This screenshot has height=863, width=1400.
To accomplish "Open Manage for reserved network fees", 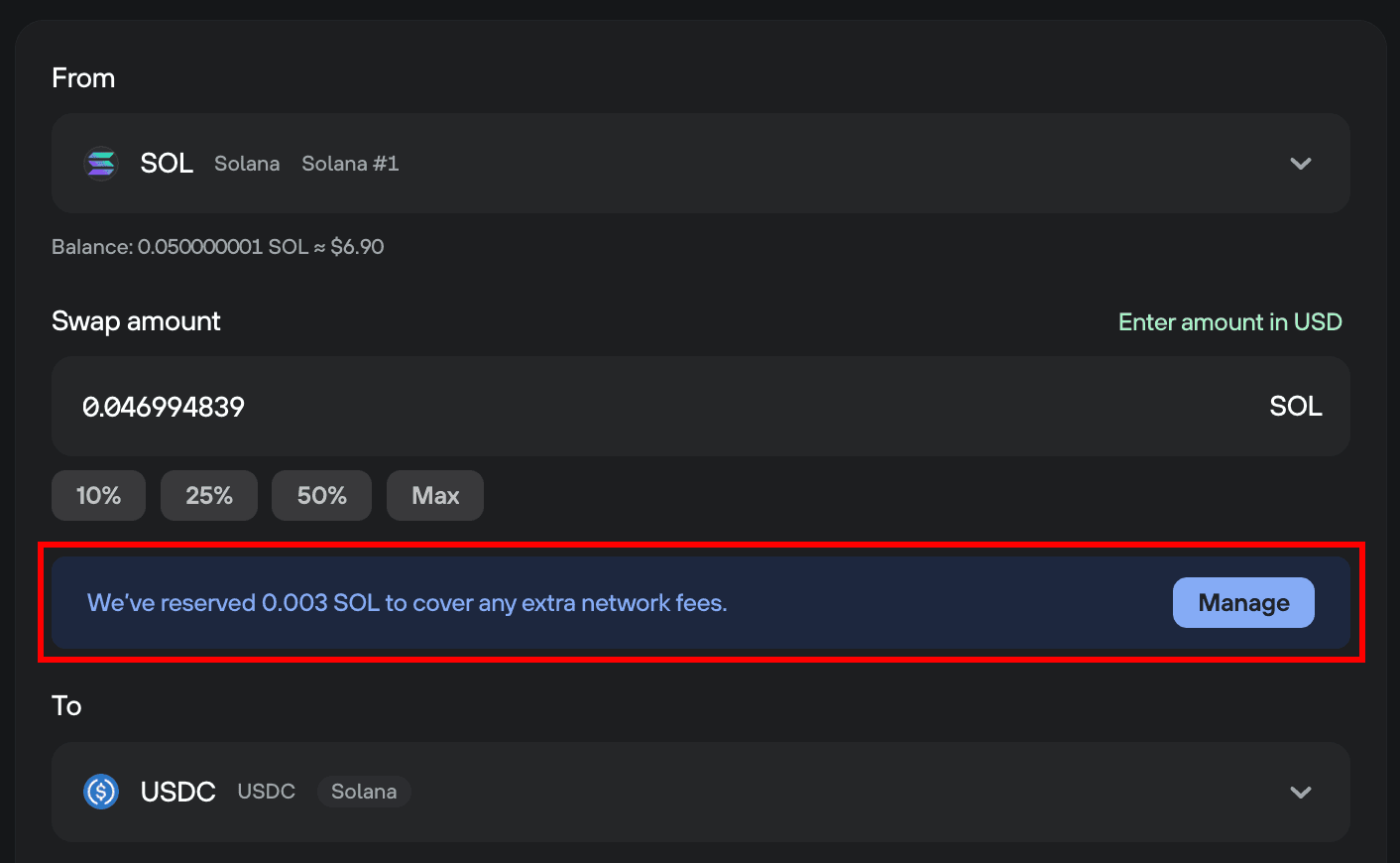I will 1242,603.
